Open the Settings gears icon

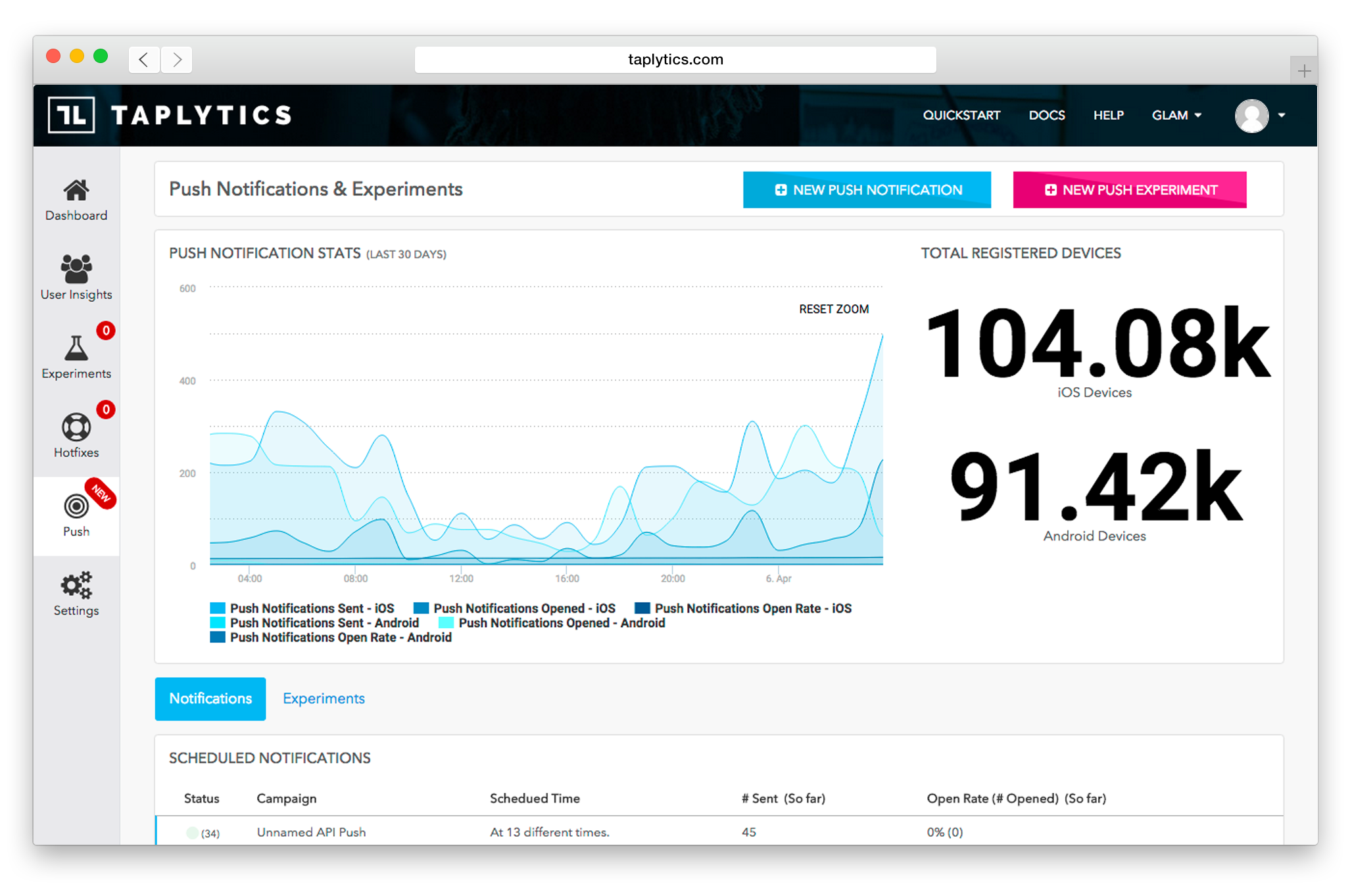point(76,585)
